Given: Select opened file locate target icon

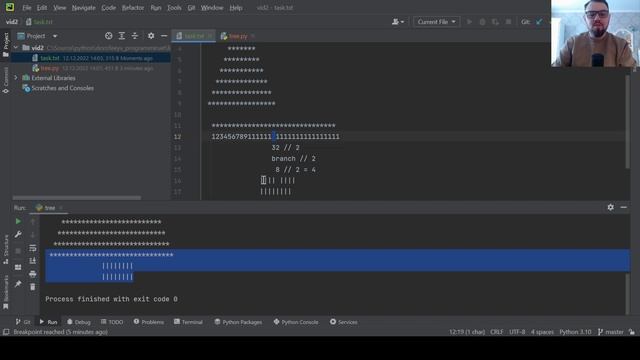Looking at the screenshot, I should click(109, 36).
